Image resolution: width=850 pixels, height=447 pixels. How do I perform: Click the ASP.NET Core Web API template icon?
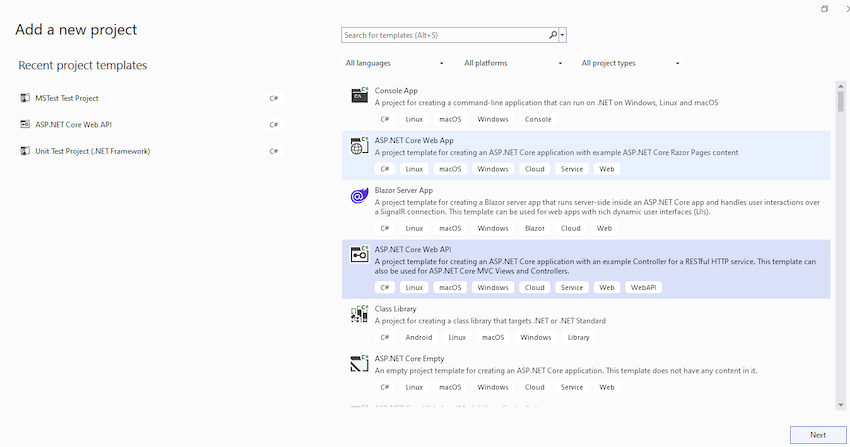click(359, 254)
